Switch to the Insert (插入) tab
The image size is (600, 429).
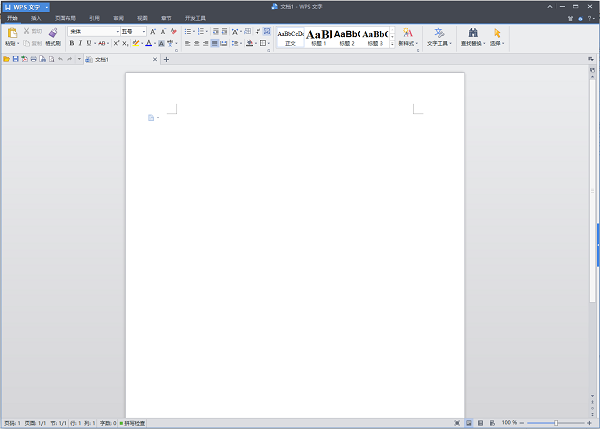click(x=36, y=18)
